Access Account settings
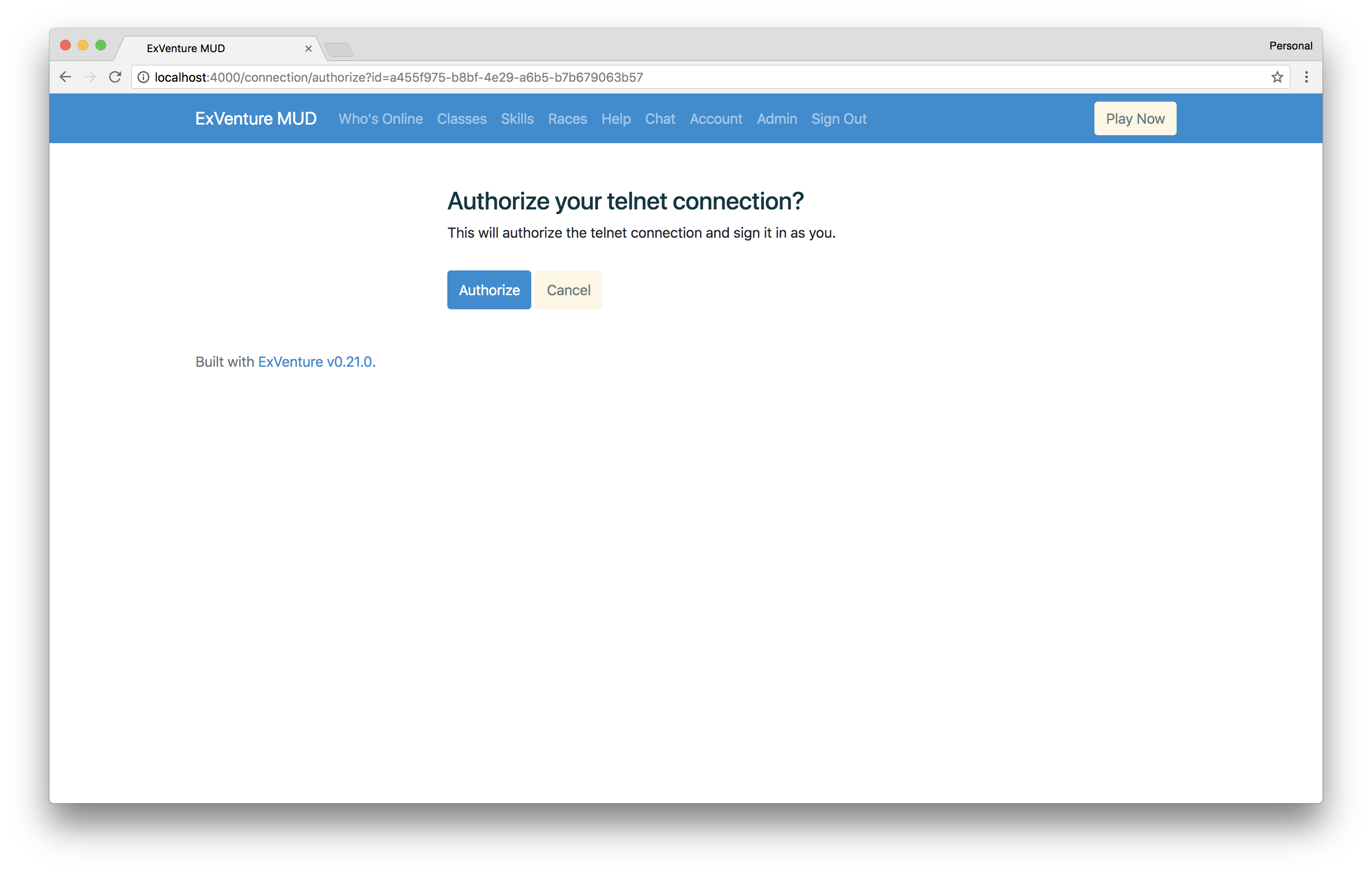Screen dimensions: 1372x874 716,118
